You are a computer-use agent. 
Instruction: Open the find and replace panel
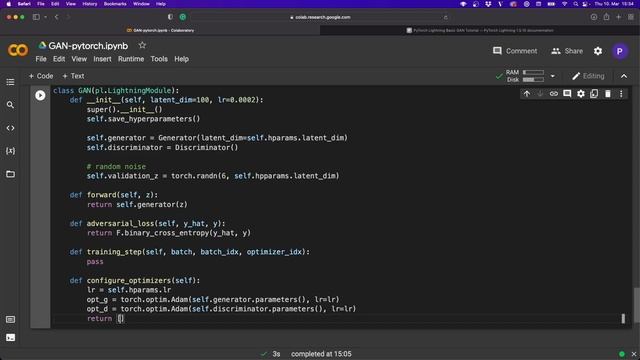[10, 105]
